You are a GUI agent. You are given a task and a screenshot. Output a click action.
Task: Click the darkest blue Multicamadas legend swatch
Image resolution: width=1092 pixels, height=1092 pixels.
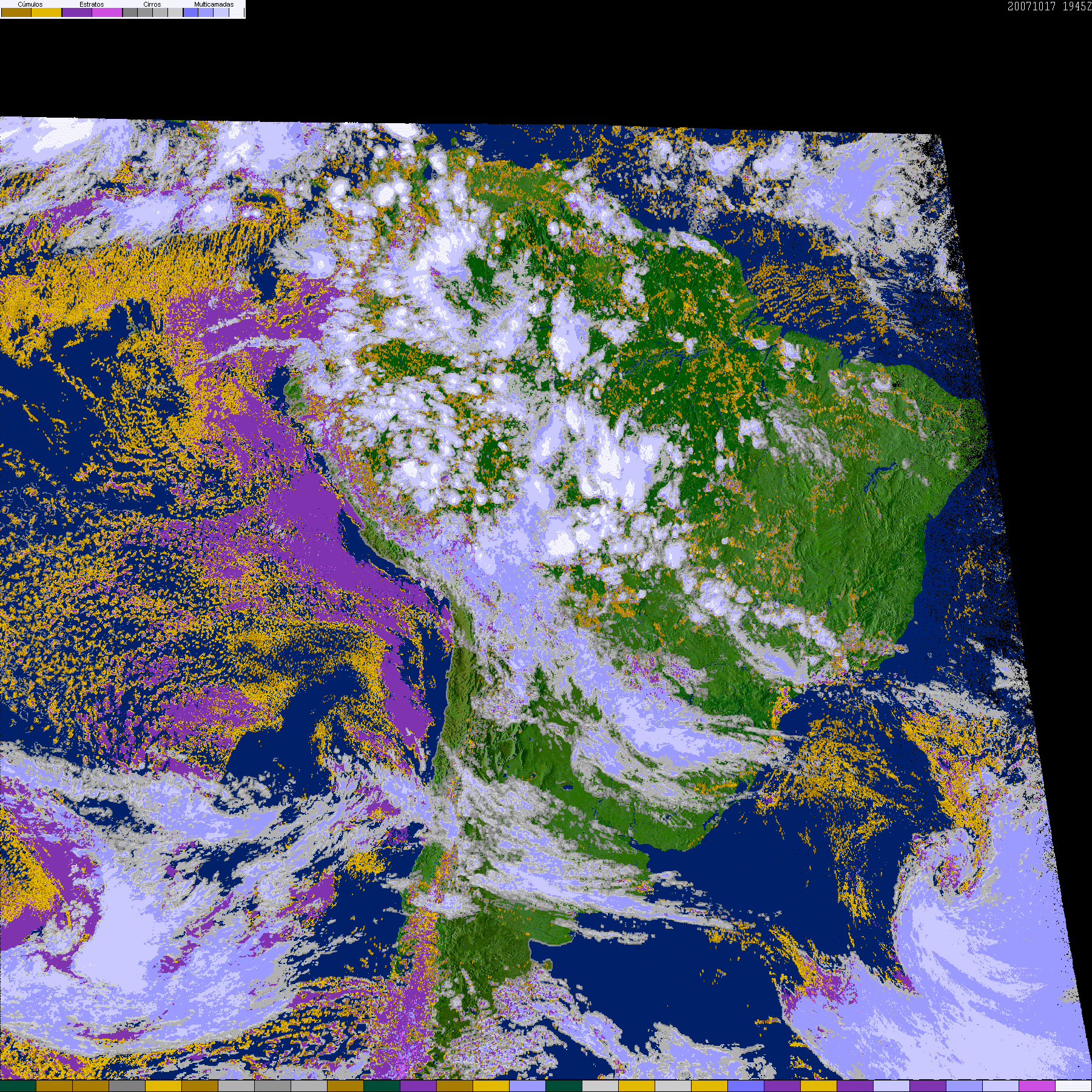click(x=190, y=12)
